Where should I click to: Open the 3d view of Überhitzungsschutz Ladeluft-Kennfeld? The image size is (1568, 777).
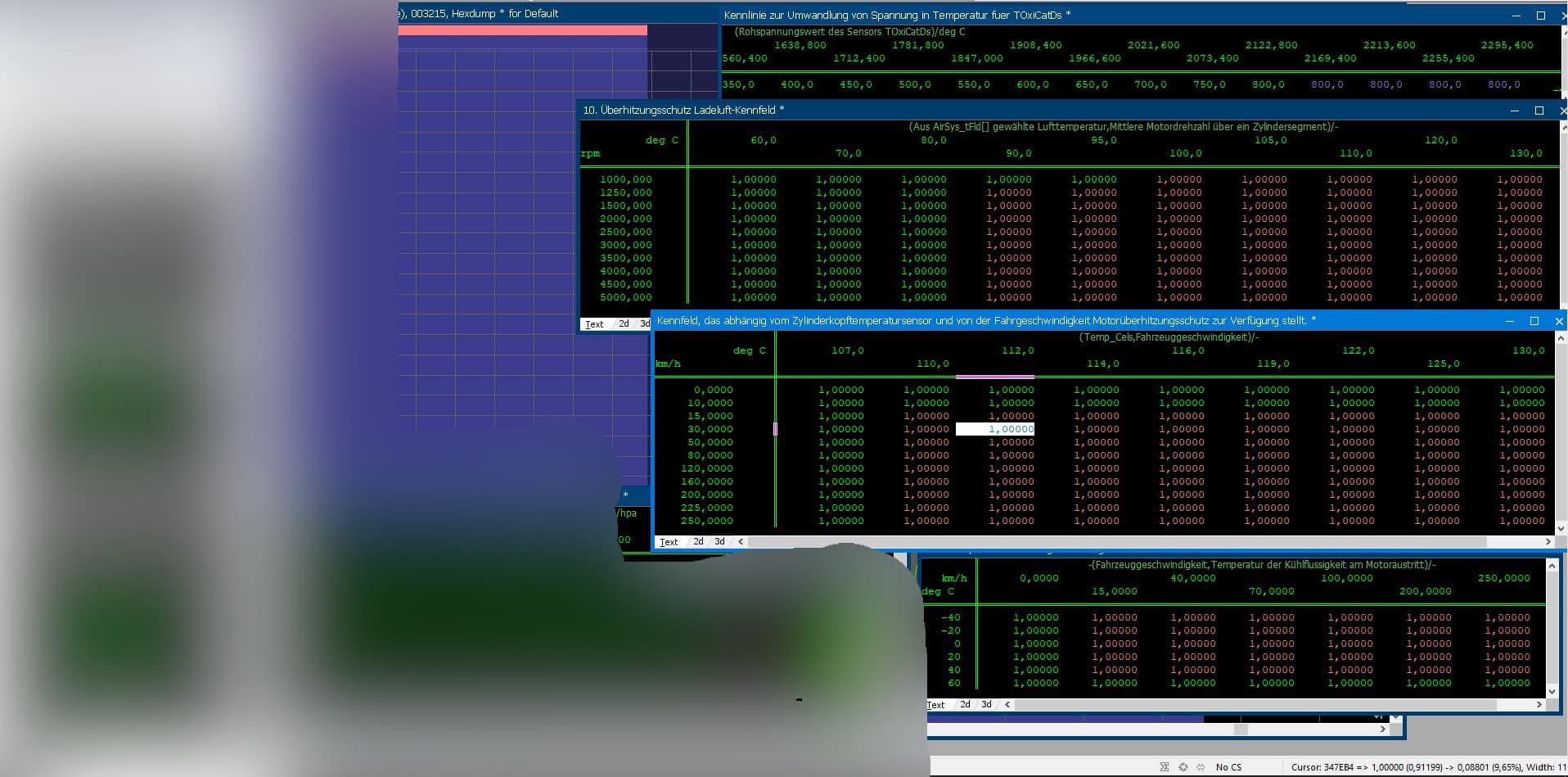pos(643,324)
